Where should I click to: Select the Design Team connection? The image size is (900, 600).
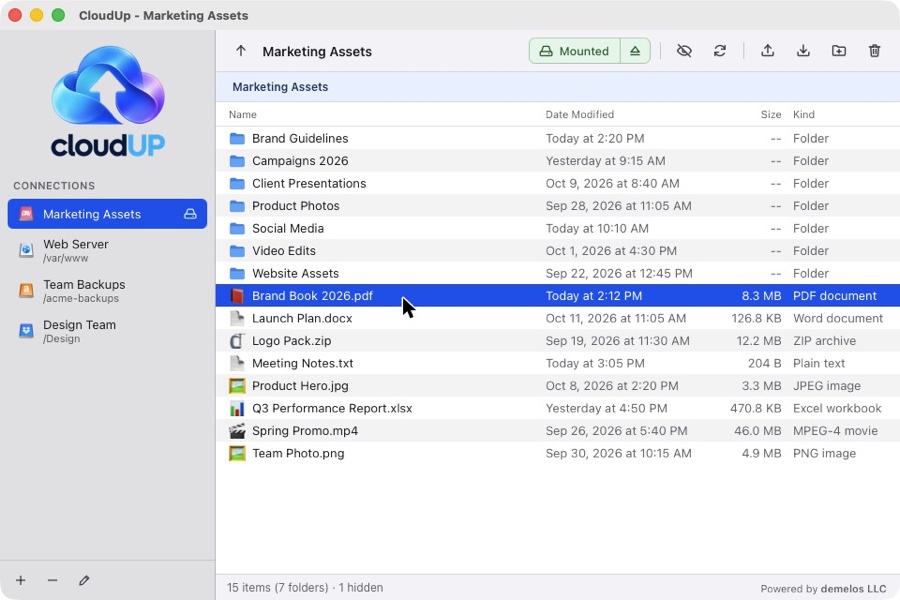[107, 331]
